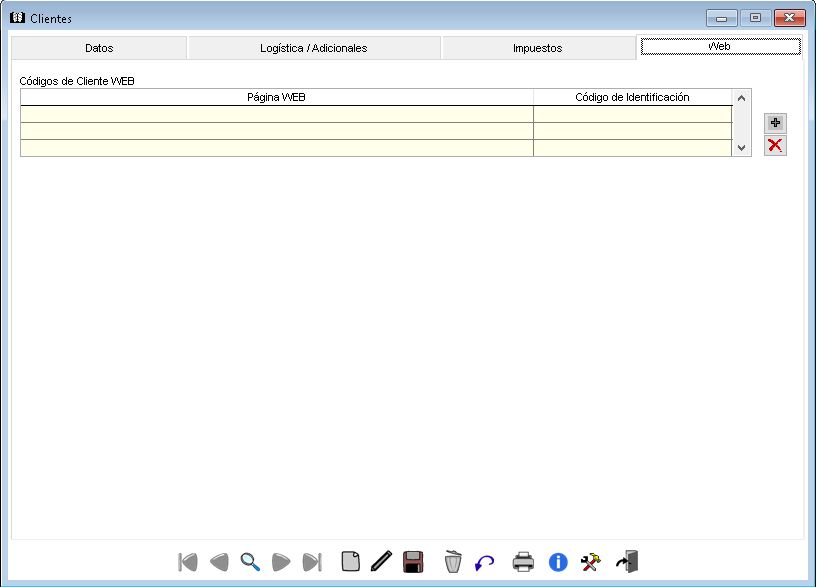Jump to the last client record
Screen dimensions: 817x587
tap(312, 562)
